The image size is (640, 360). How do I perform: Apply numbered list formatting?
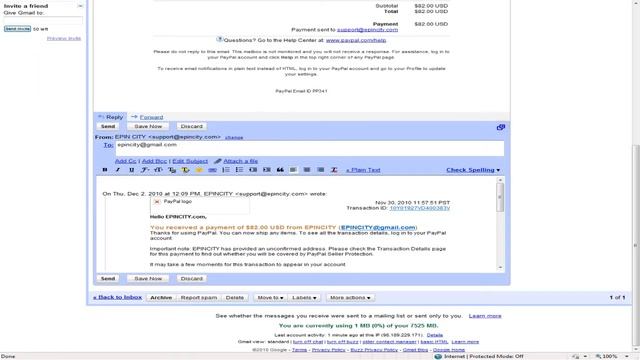pos(226,170)
